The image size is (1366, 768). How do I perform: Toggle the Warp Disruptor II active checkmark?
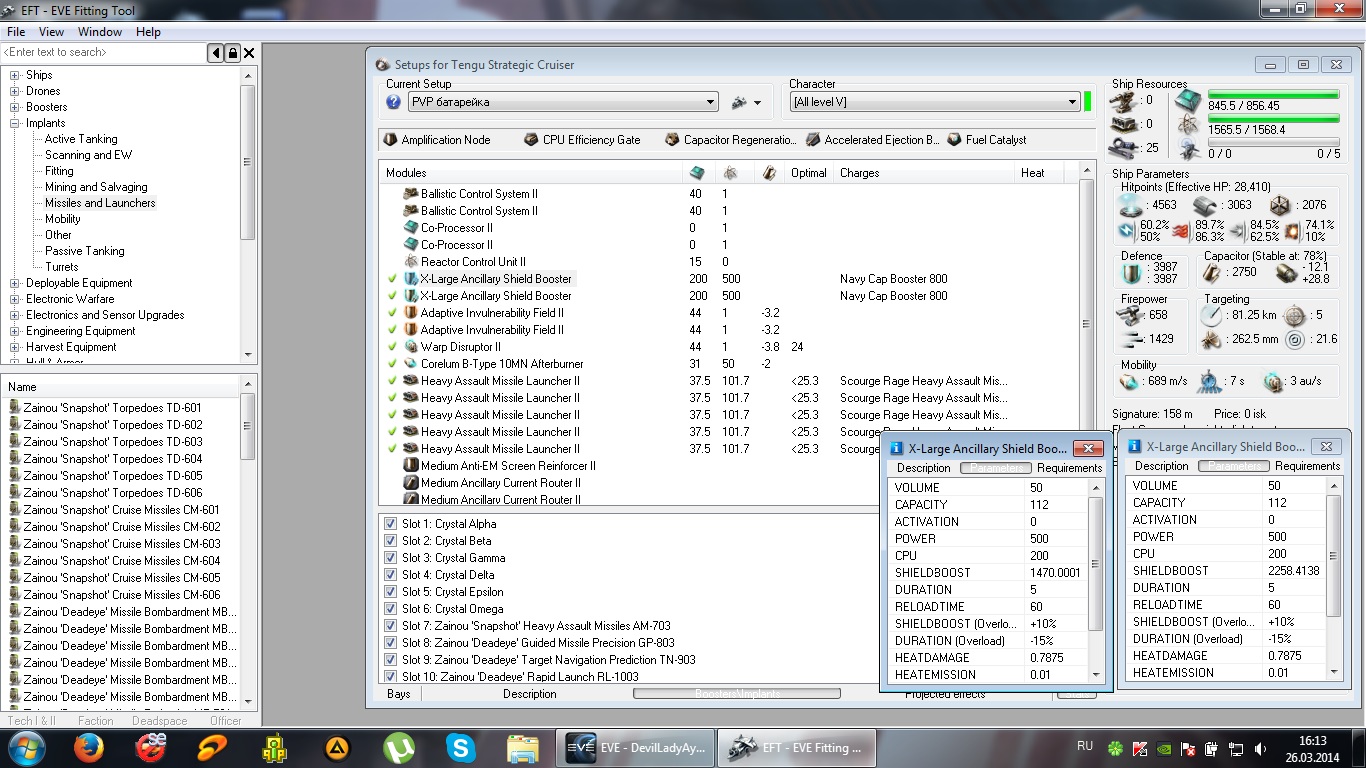tap(393, 347)
